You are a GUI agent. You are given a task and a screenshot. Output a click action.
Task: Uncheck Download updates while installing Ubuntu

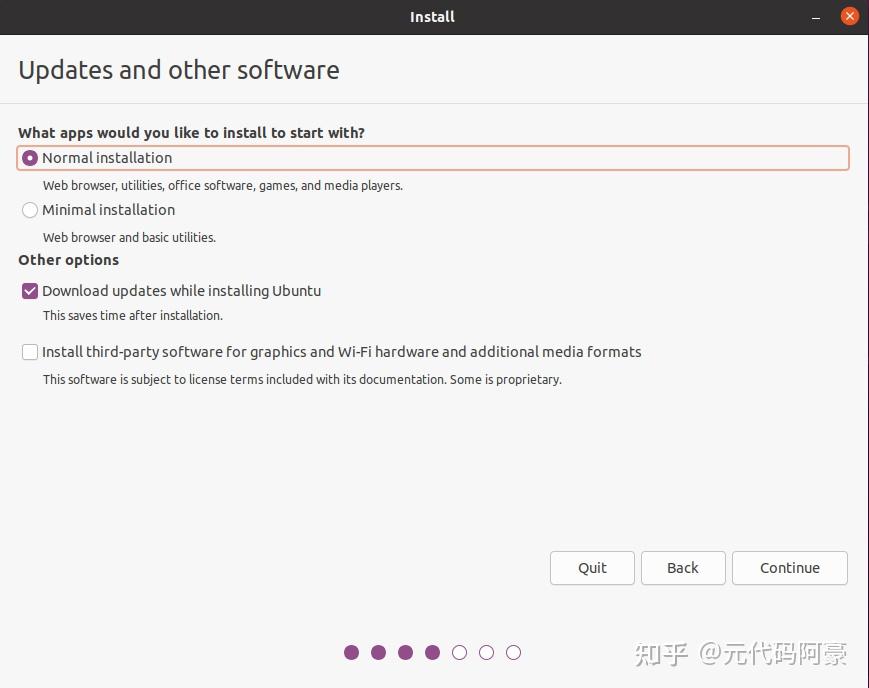(29, 290)
